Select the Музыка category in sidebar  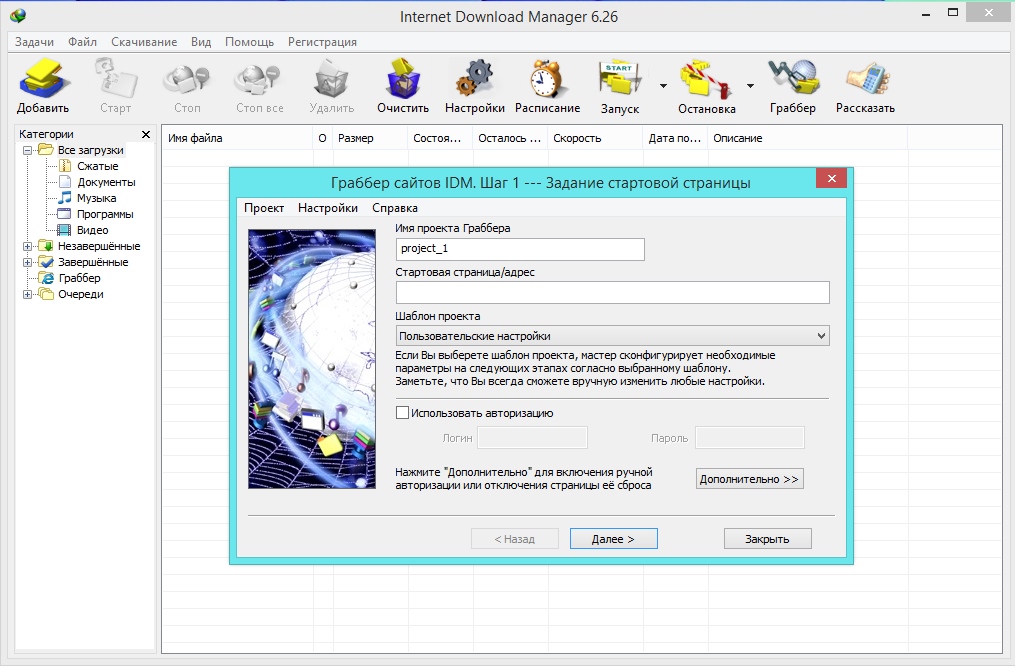tap(96, 198)
